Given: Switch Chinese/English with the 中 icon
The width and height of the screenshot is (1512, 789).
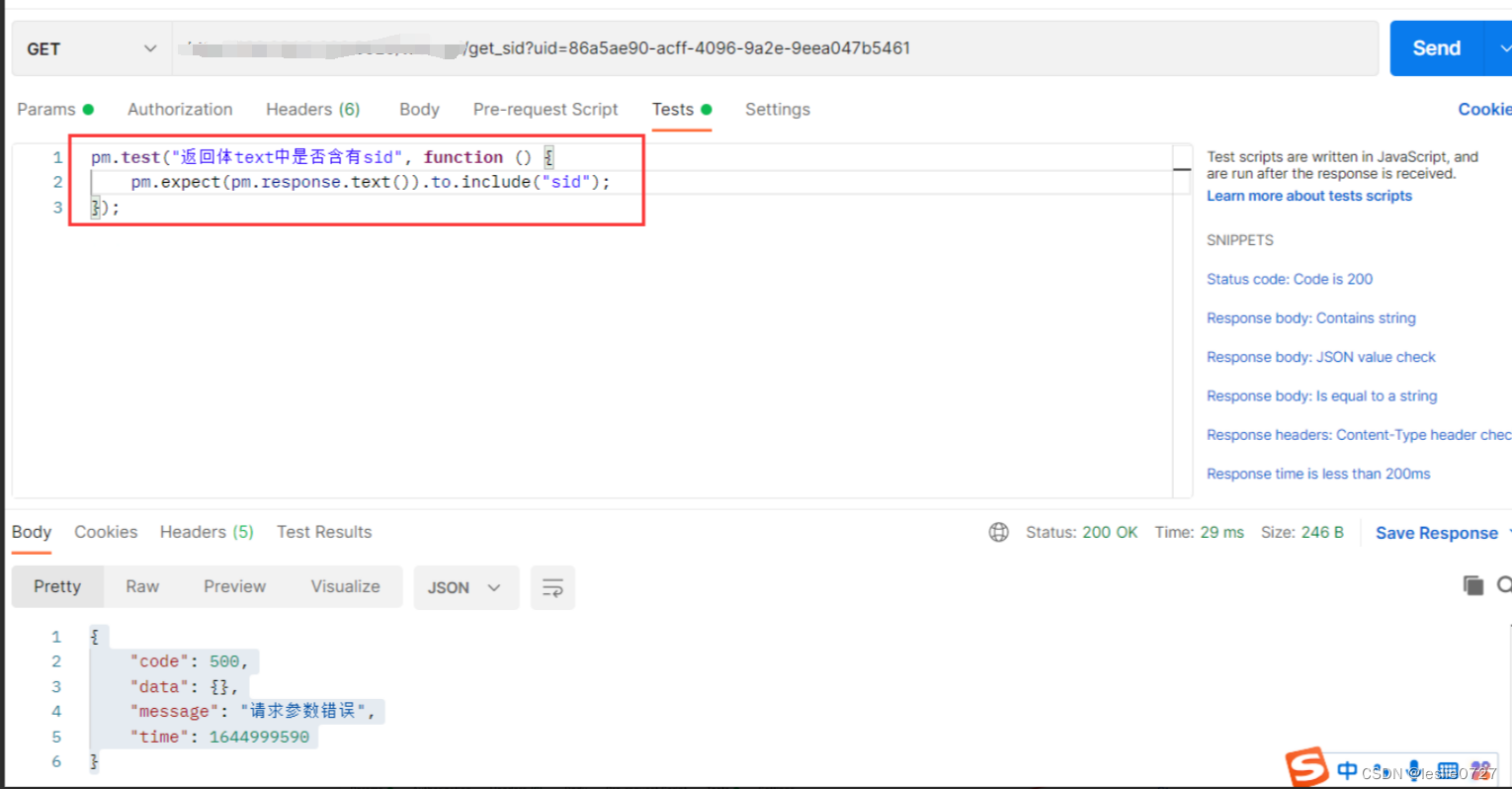Looking at the screenshot, I should 1347,771.
